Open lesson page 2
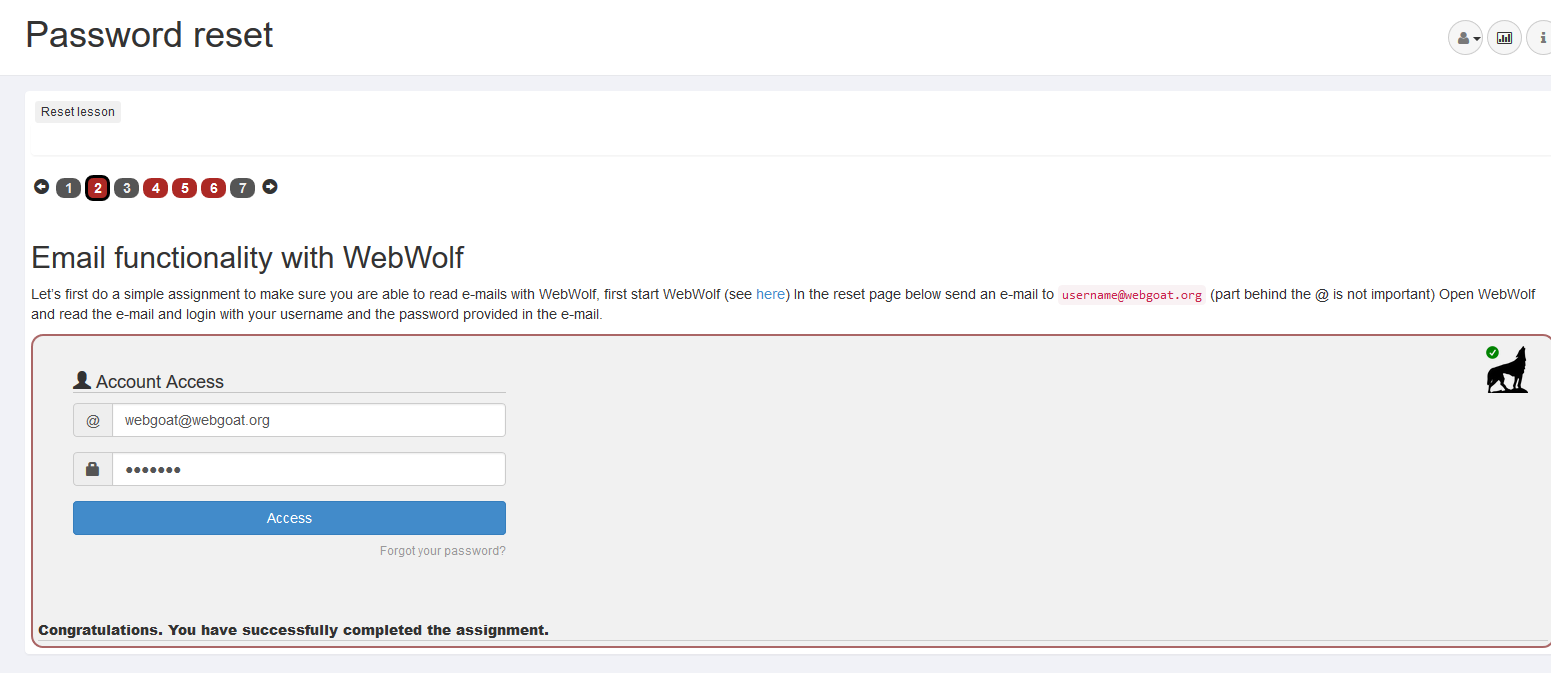 coord(97,188)
